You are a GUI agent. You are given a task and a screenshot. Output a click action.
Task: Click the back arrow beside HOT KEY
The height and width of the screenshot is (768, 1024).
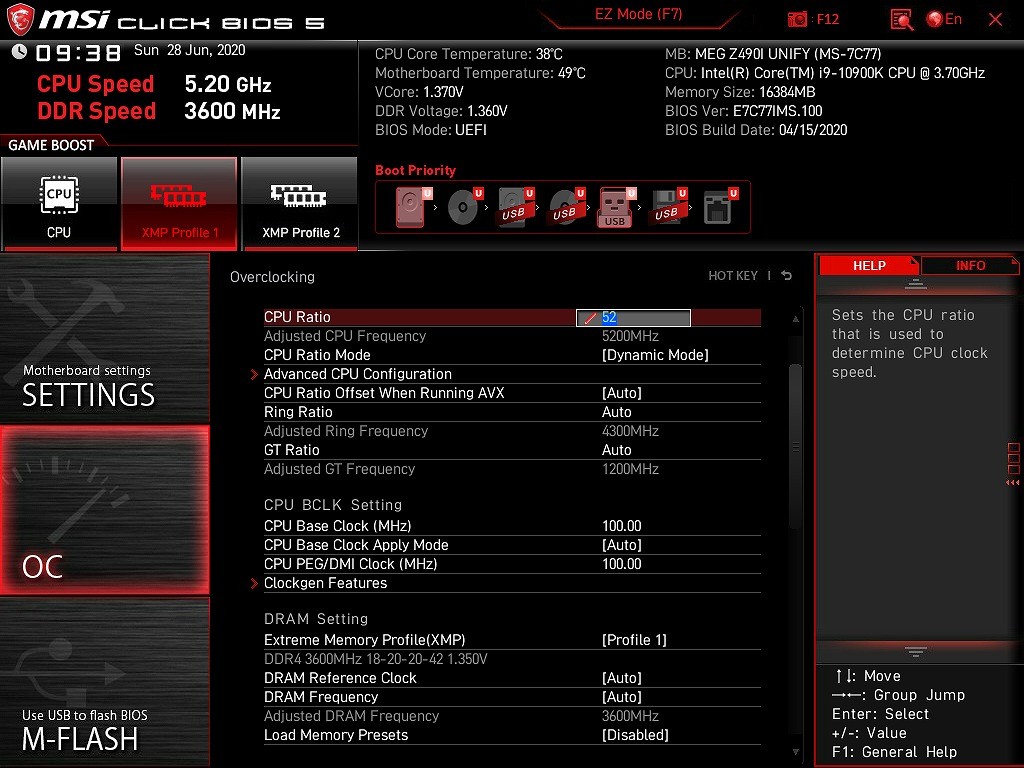pyautogui.click(x=787, y=276)
